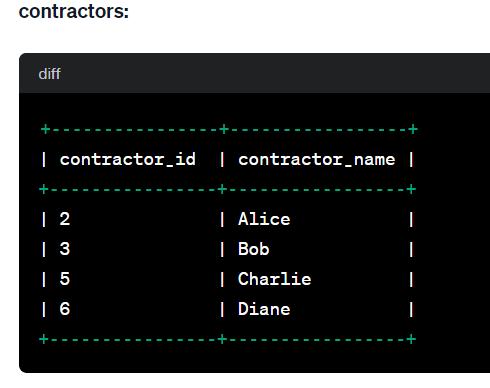This screenshot has height=388, width=490.
Task: Click the contractor id 3 cell
Action: 65,249
